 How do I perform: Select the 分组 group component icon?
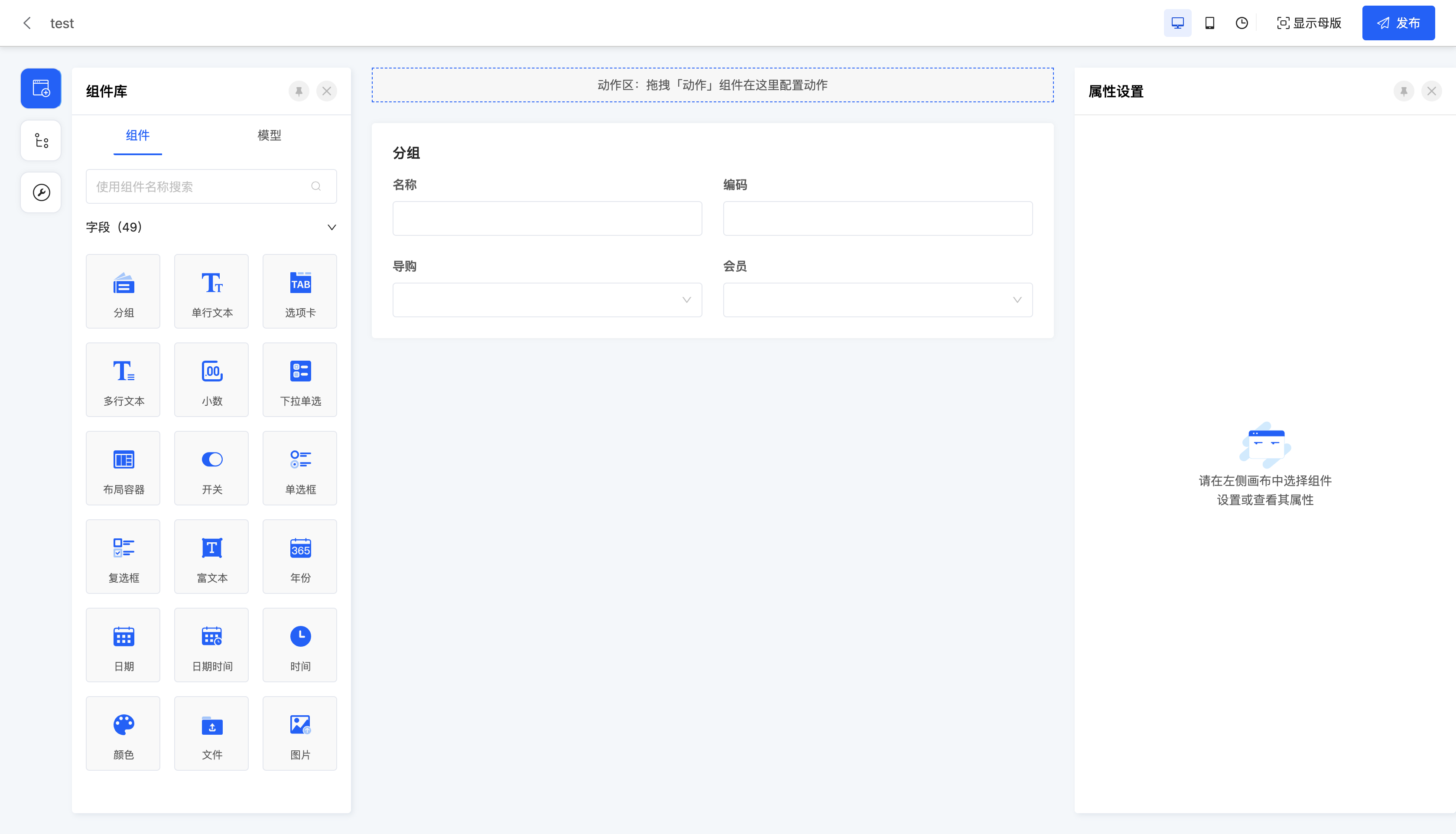pos(123,291)
